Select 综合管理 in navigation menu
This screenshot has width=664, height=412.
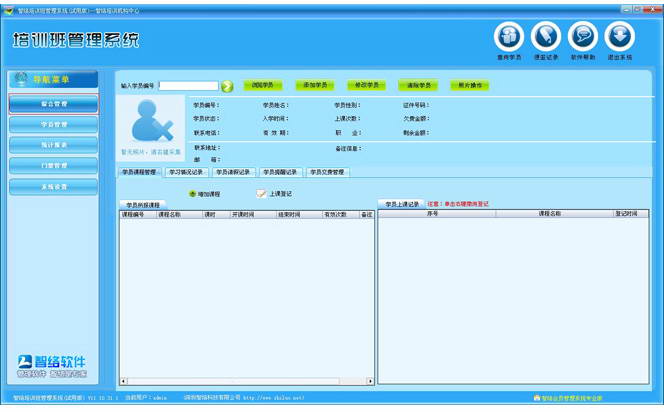click(x=54, y=104)
